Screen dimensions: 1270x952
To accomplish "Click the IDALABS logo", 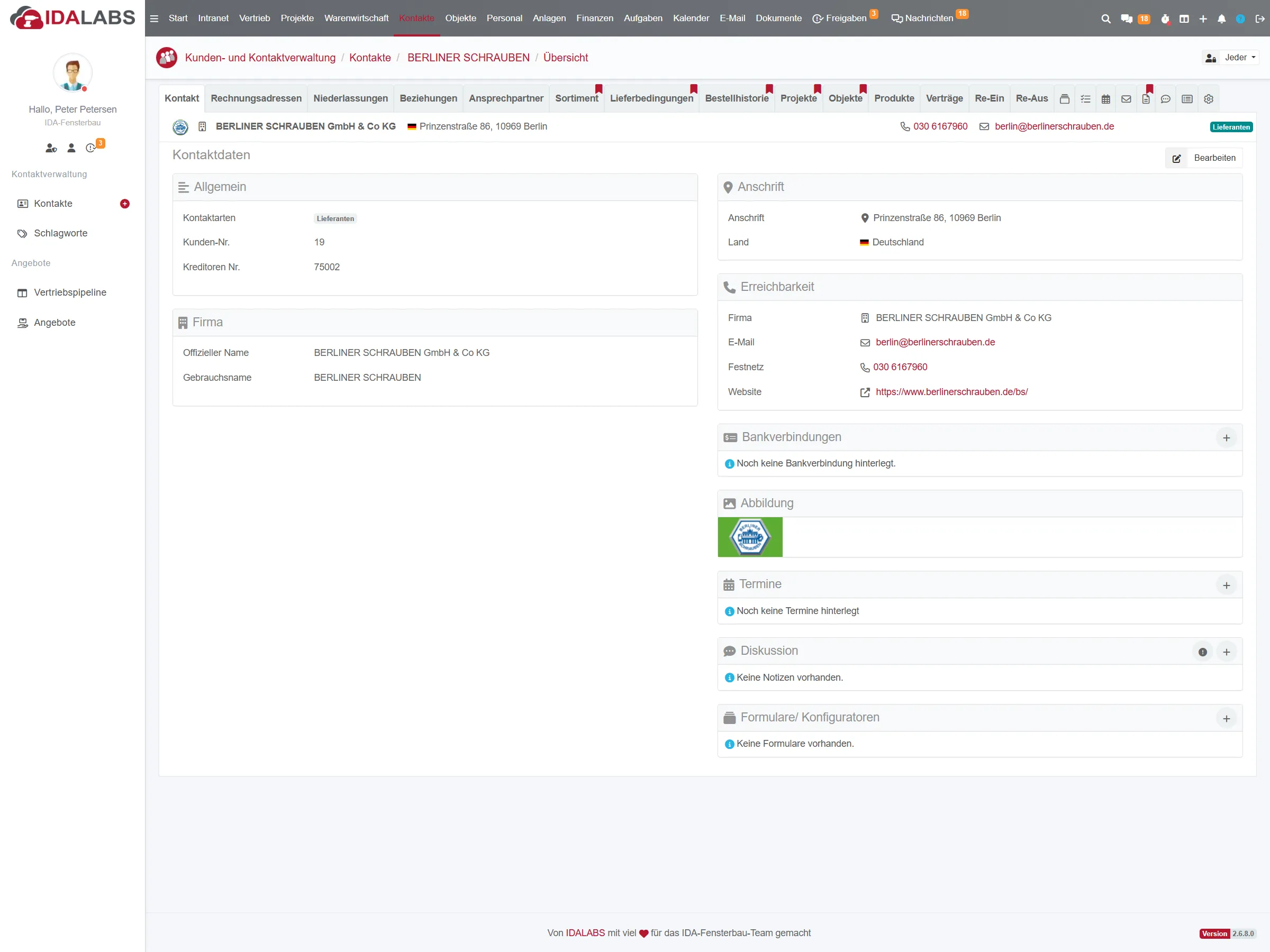I will pos(72,18).
